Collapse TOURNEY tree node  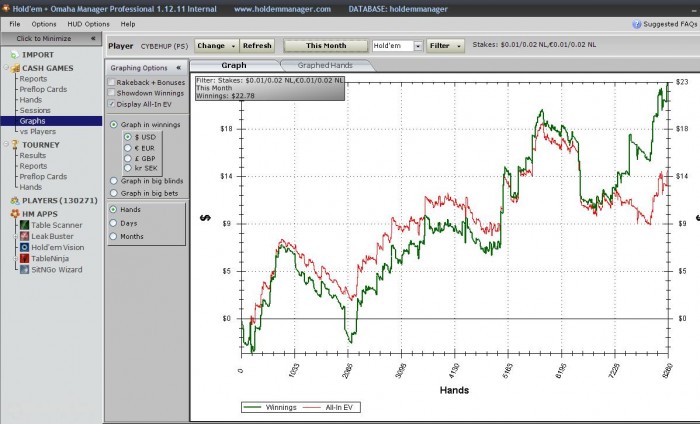pos(6,144)
